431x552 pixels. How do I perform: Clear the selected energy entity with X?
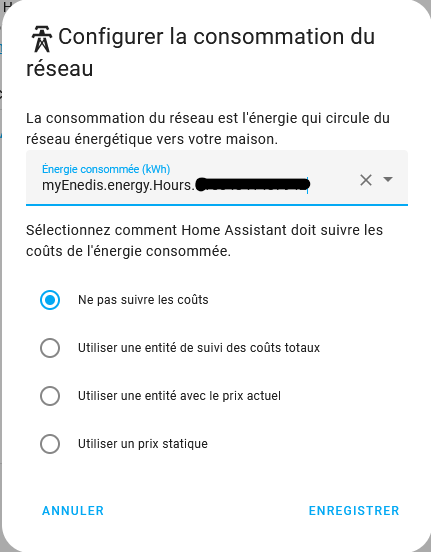(x=366, y=180)
